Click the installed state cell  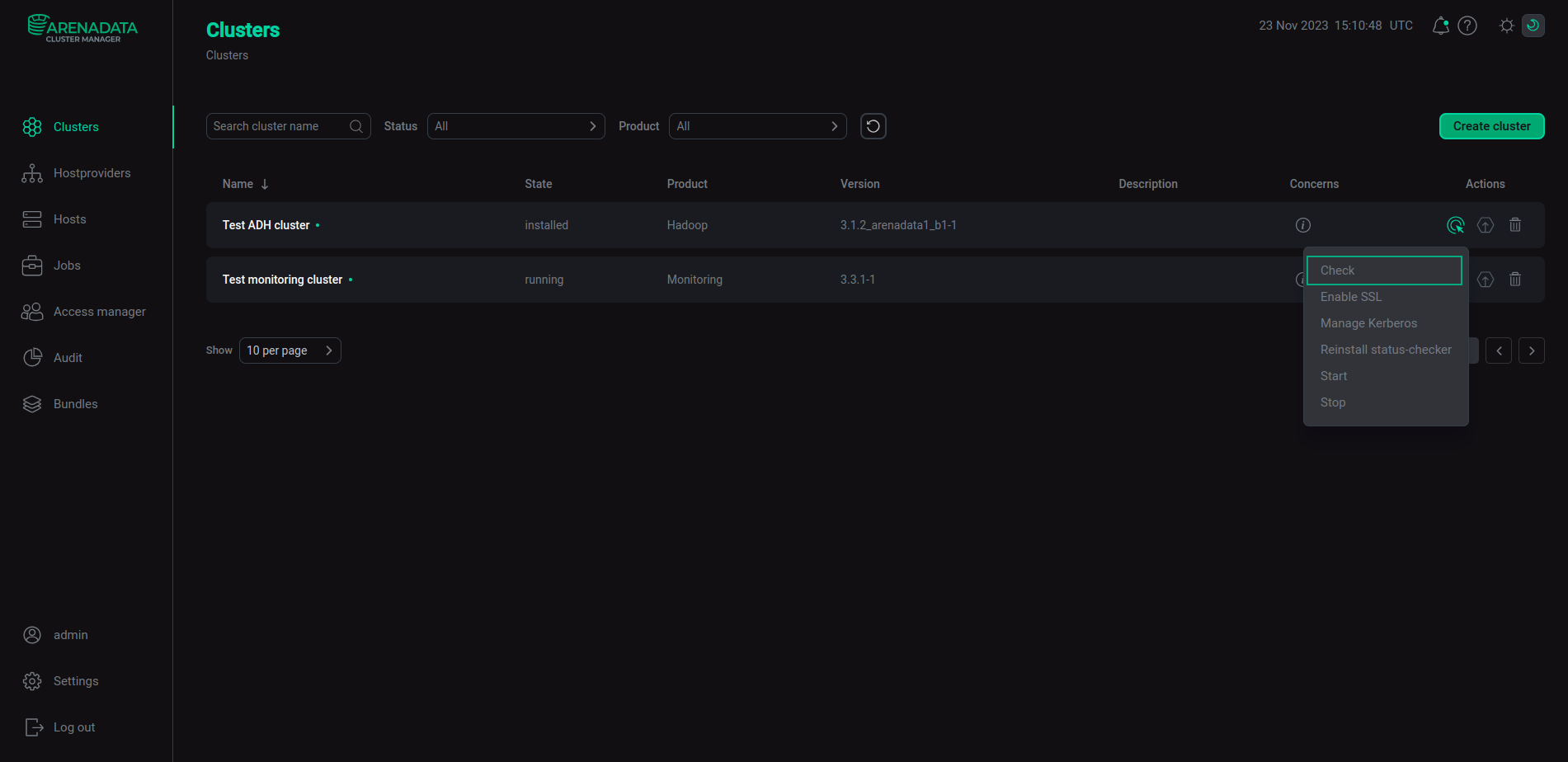point(546,225)
